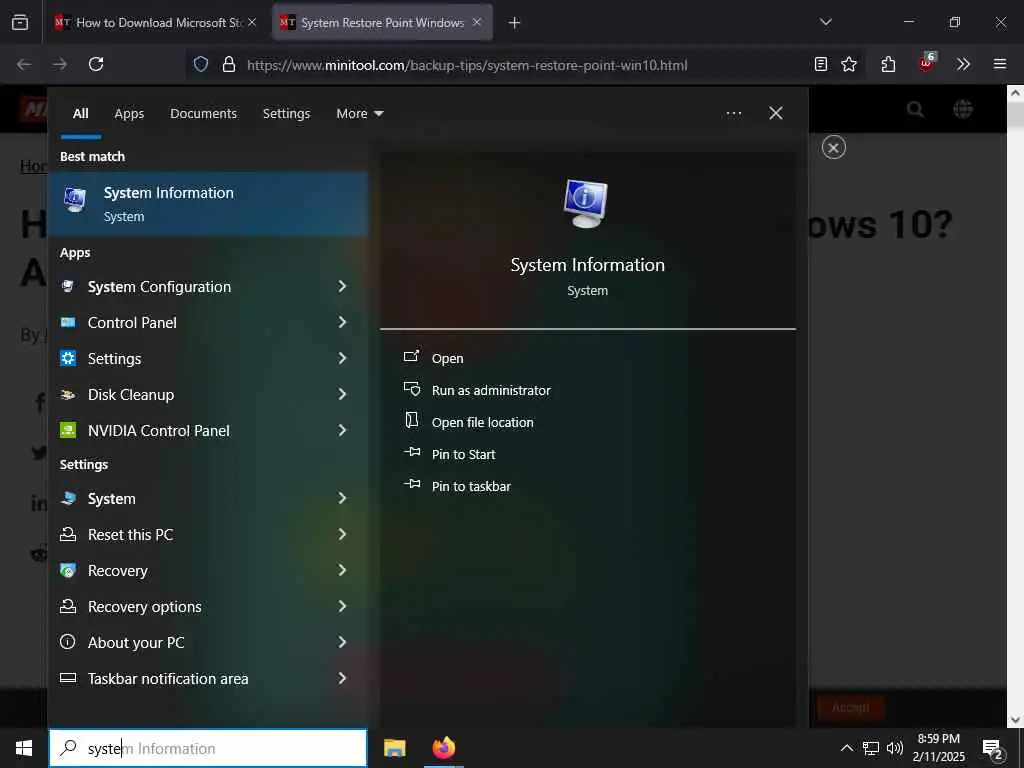Click the System settings laptop icon
Viewport: 1024px width, 768px height.
coord(67,498)
